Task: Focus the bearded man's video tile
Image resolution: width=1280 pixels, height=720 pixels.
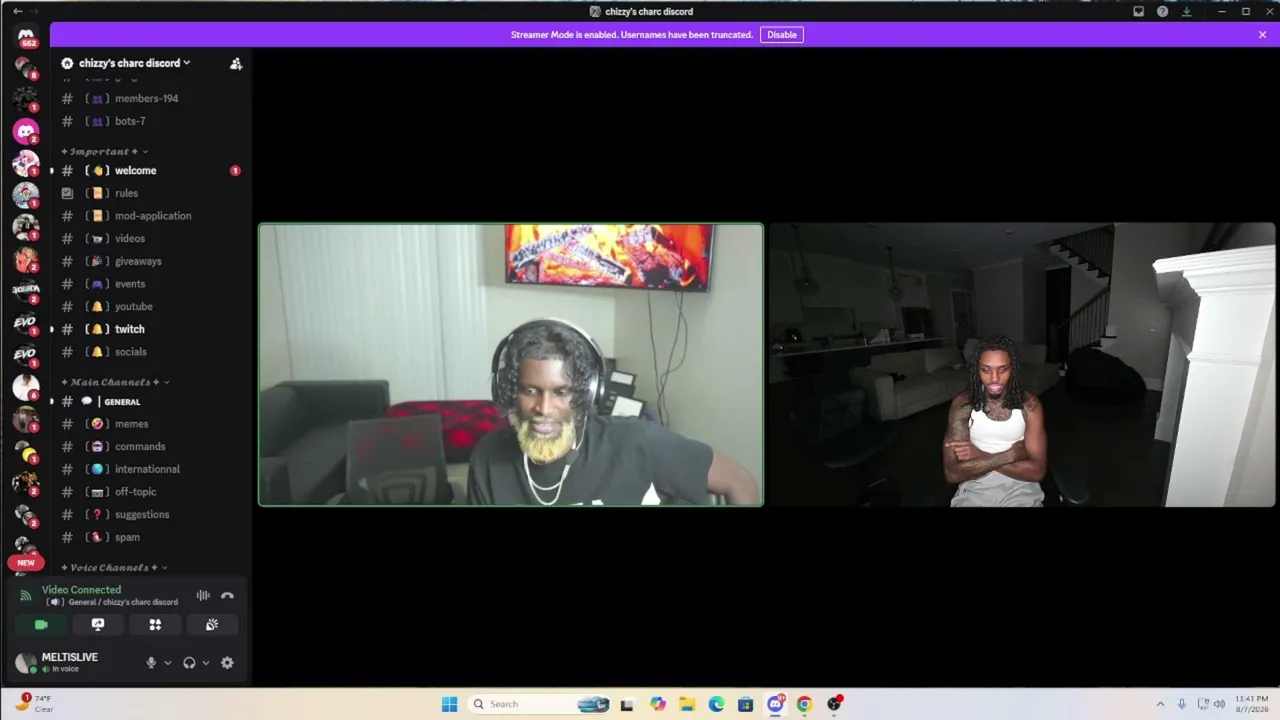Action: (x=511, y=365)
